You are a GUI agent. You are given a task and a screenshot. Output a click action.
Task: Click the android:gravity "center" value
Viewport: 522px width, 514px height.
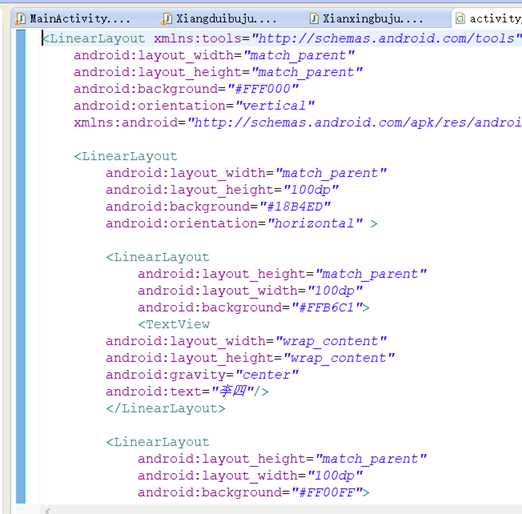coord(267,375)
